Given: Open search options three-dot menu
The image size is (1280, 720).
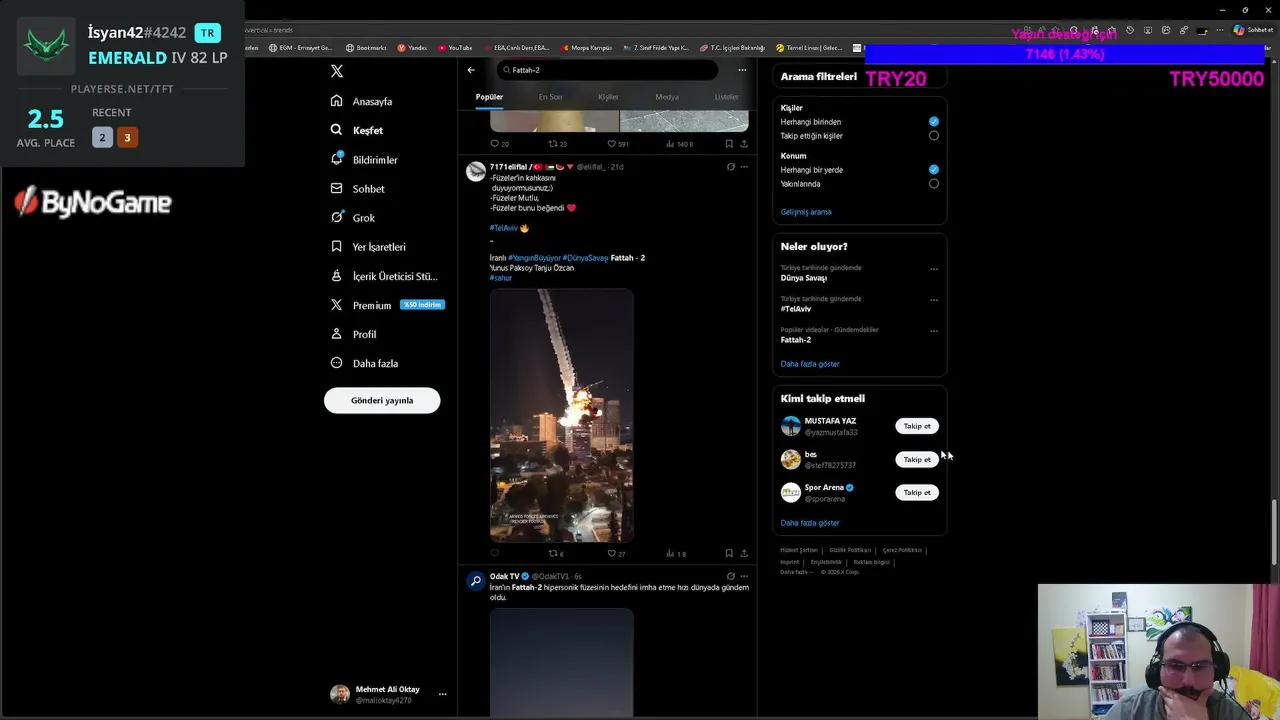Looking at the screenshot, I should coord(742,70).
